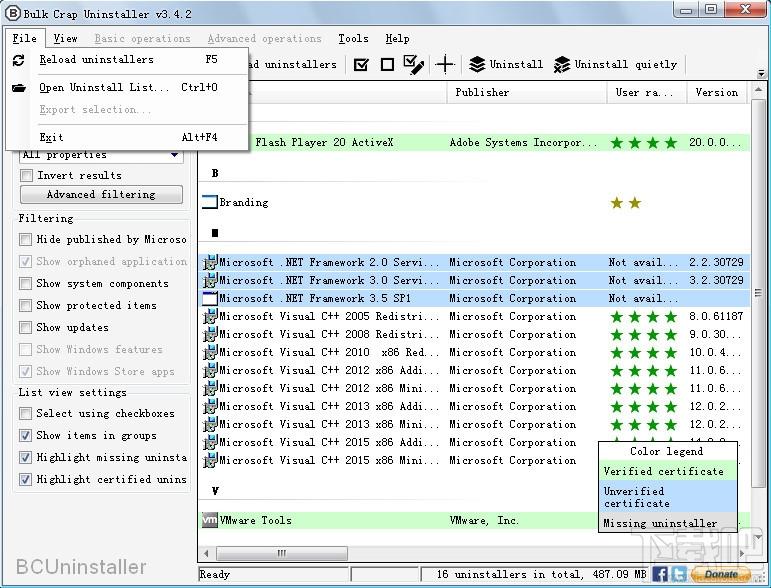
Task: Tick Hide published by Microsoft checkbox
Action: coord(25,239)
